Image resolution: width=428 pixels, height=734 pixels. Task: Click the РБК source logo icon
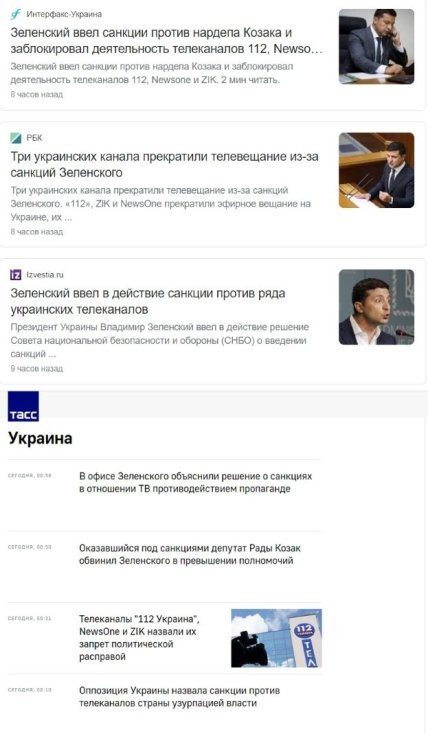(16, 138)
